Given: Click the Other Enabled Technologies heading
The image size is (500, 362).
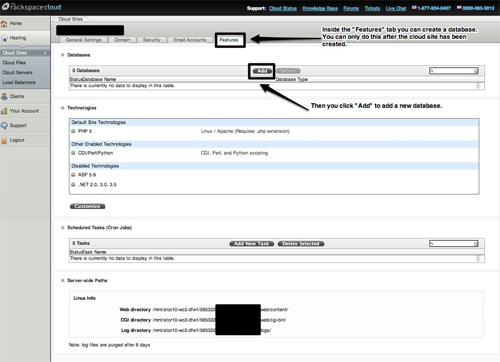Looking at the screenshot, I should coord(101,144).
